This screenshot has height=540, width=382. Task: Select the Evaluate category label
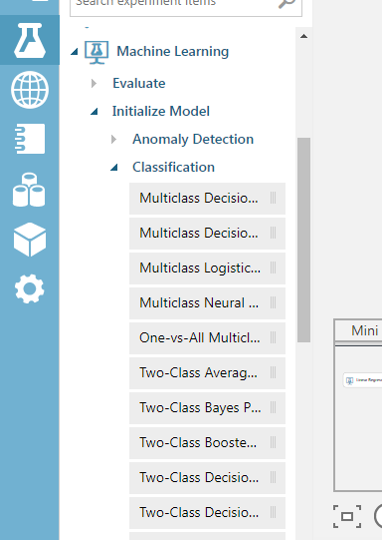click(x=139, y=83)
